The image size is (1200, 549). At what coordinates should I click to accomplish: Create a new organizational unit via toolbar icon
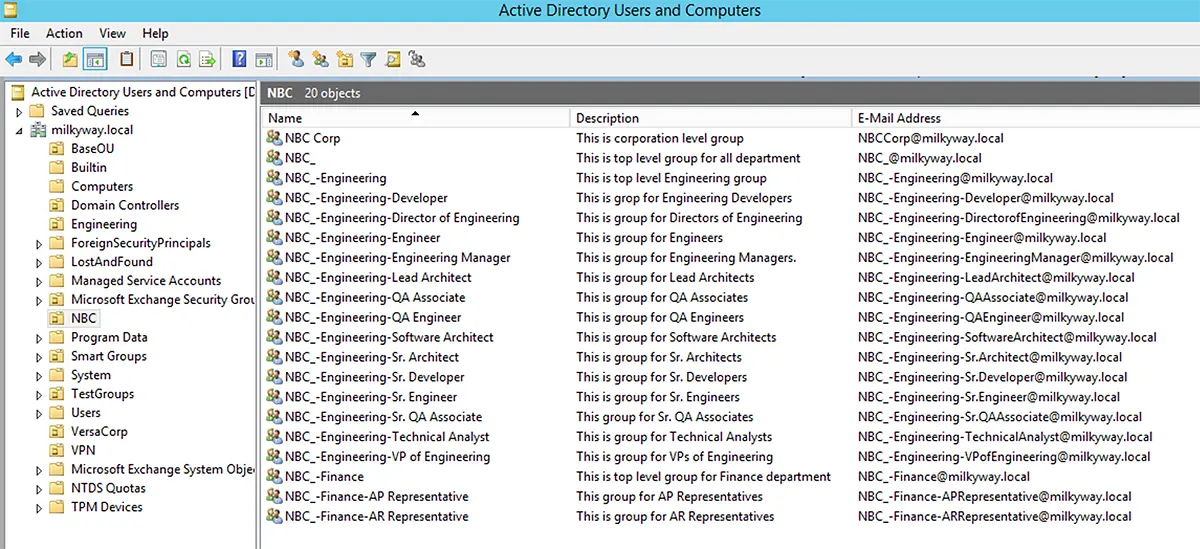point(345,60)
